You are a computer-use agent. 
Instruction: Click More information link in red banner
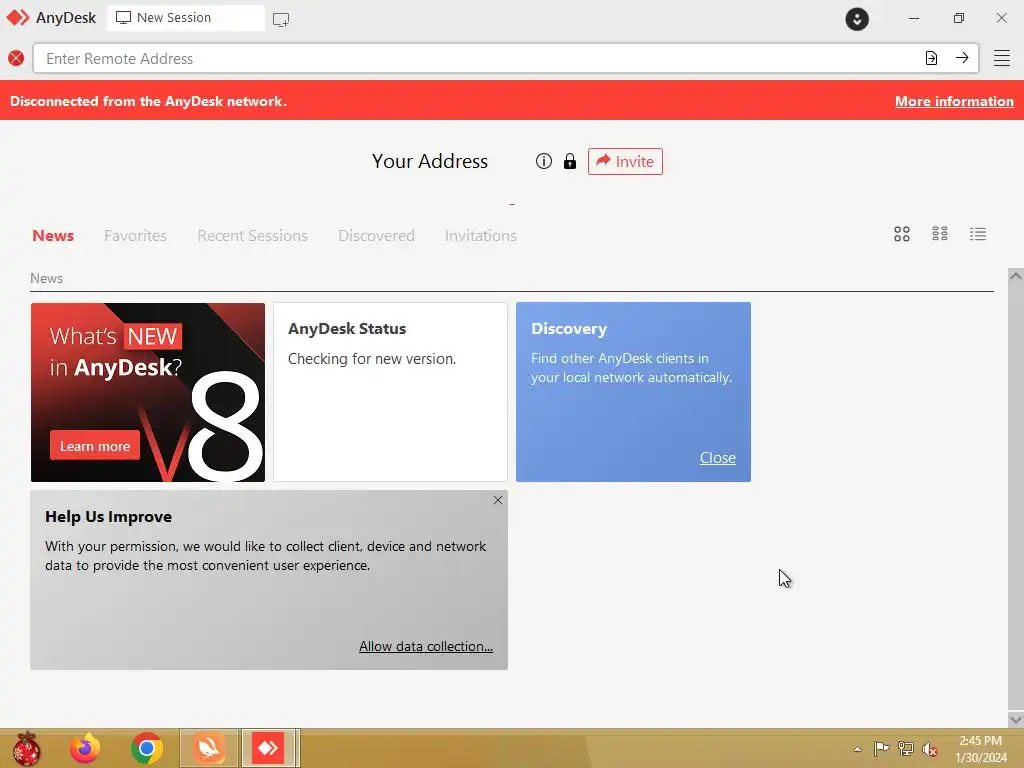954,101
